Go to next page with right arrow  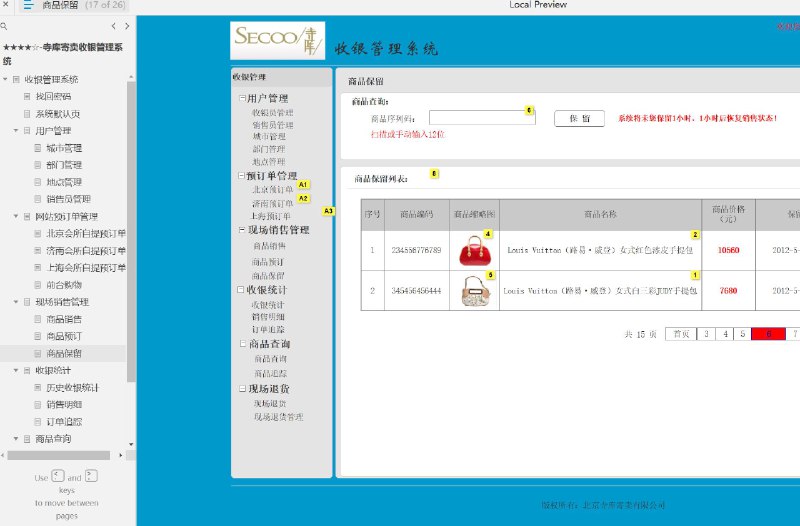(x=127, y=26)
